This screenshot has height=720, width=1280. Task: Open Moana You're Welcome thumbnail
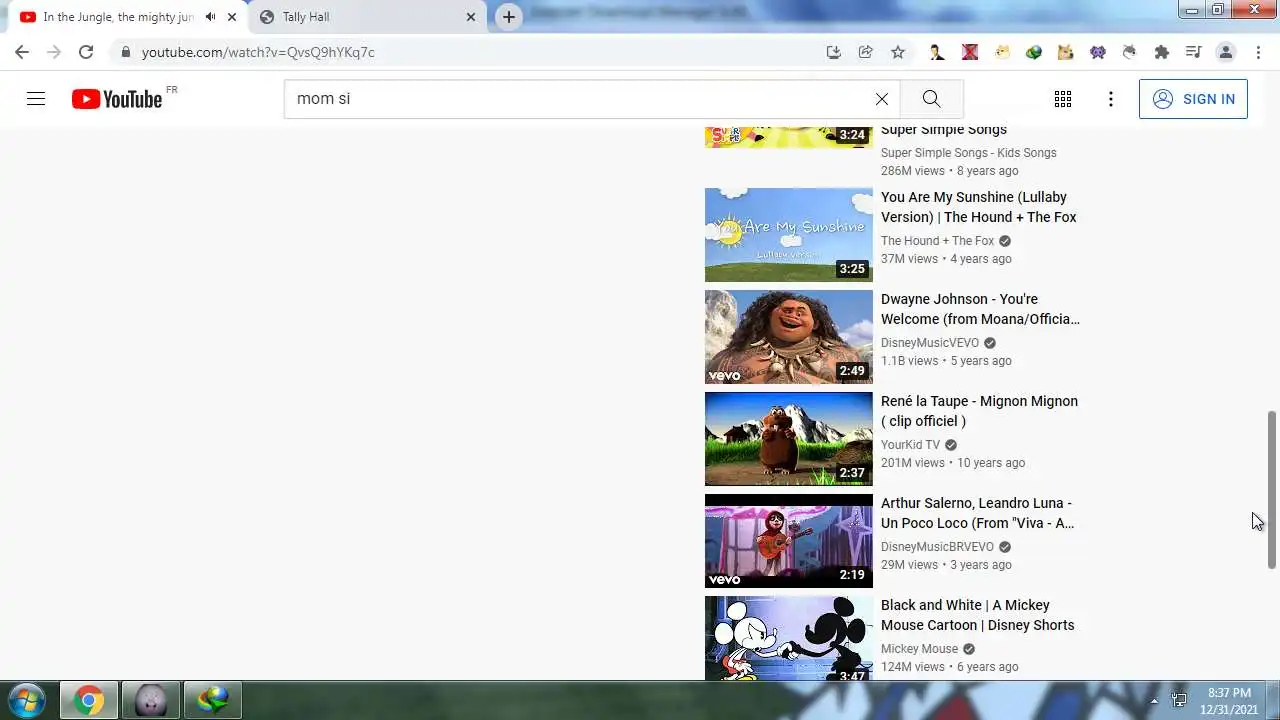(789, 337)
